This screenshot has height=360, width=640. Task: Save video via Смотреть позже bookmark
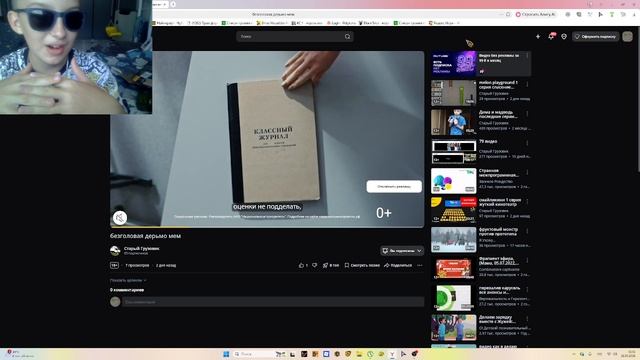tap(362, 265)
